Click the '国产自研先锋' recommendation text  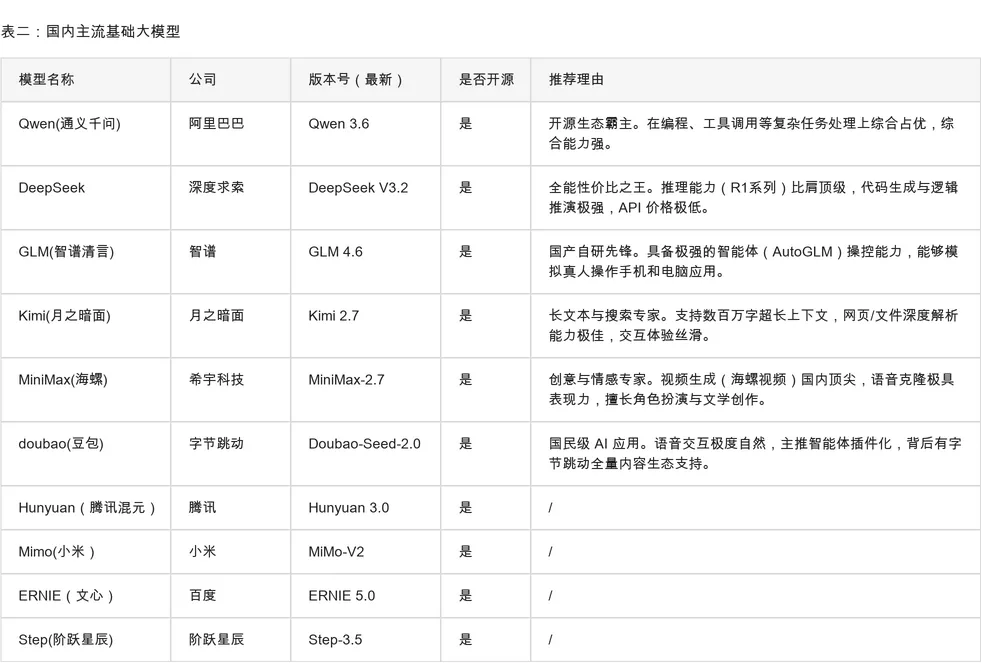(x=591, y=251)
